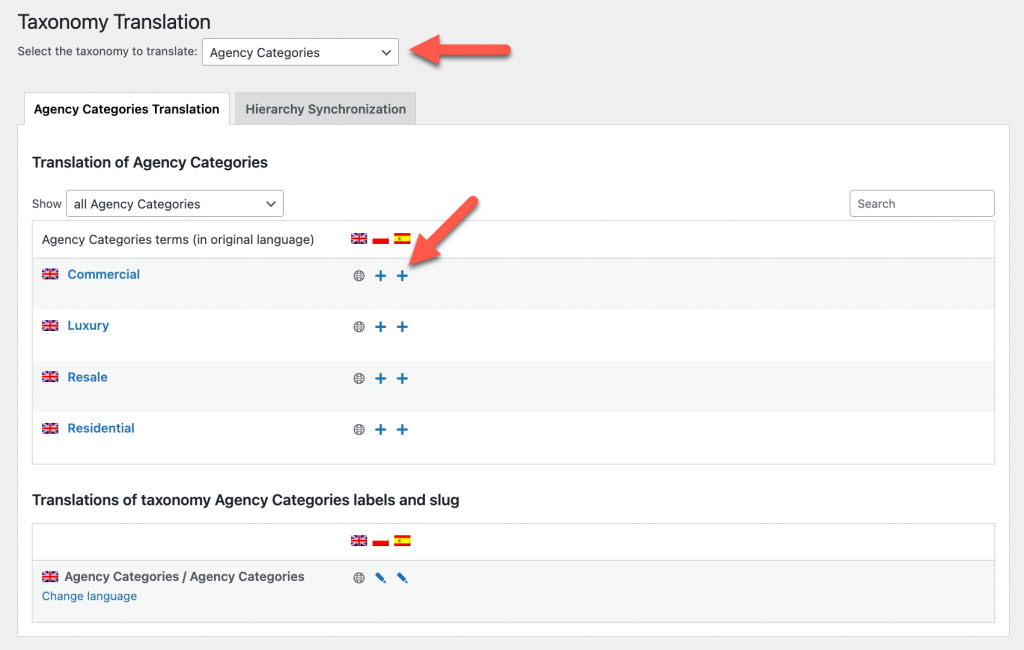Click the 'Translation of Agency Categories' heading
This screenshot has height=650, width=1024.
[150, 162]
